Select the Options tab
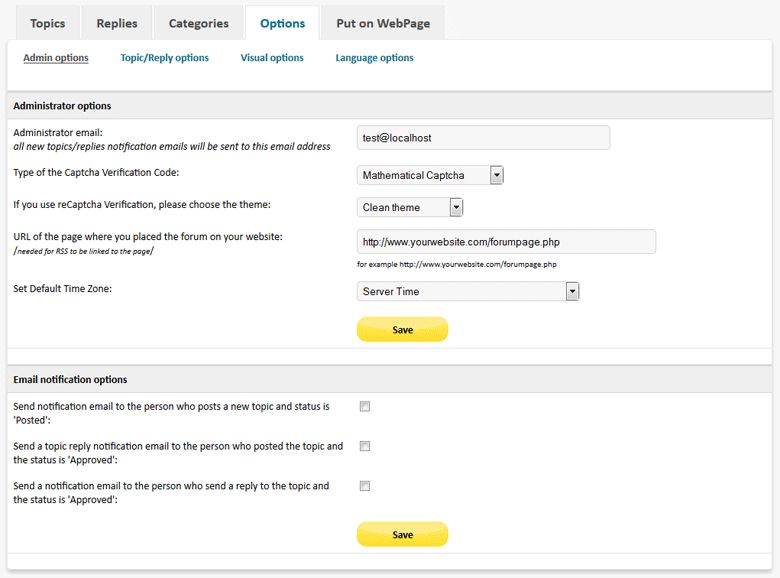 (x=282, y=23)
